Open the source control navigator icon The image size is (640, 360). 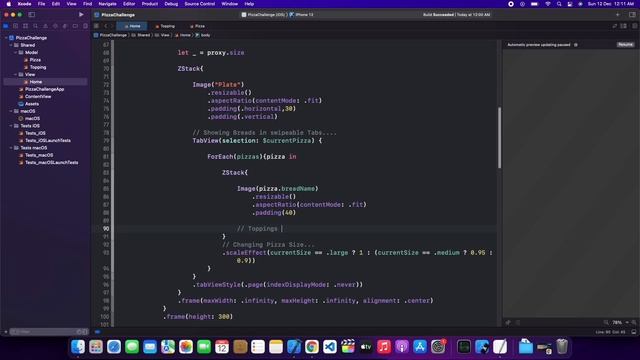click(16, 26)
